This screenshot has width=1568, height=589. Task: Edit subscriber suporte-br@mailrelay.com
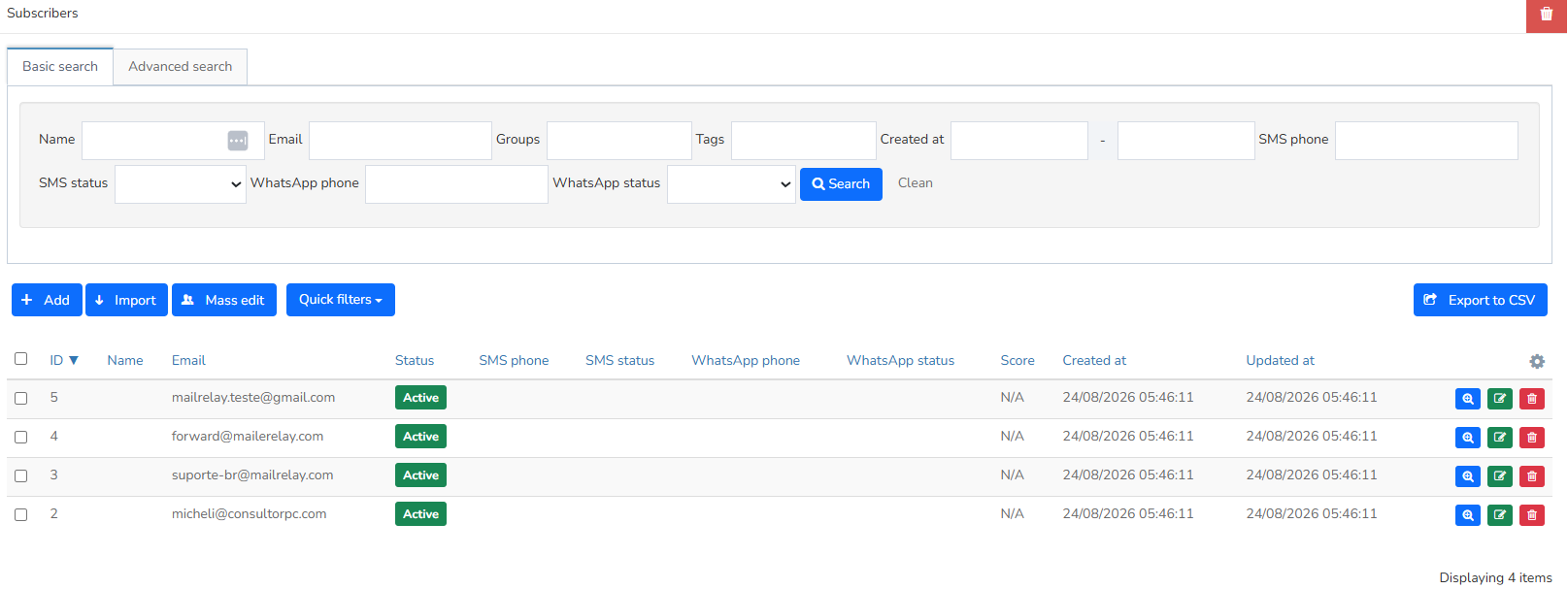pos(1500,476)
